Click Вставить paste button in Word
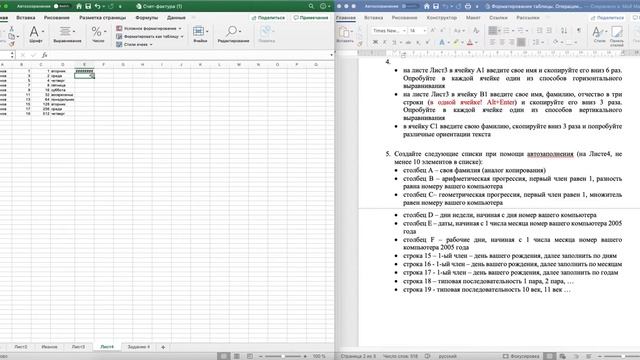The height and width of the screenshot is (360, 640). click(x=344, y=35)
